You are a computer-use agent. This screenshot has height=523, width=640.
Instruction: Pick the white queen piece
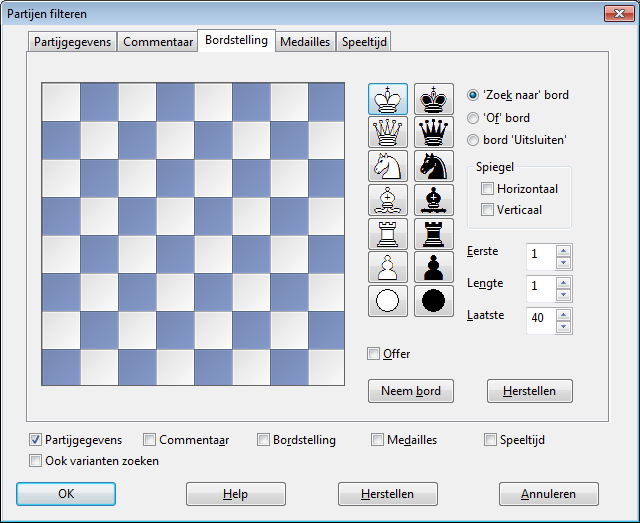387,132
